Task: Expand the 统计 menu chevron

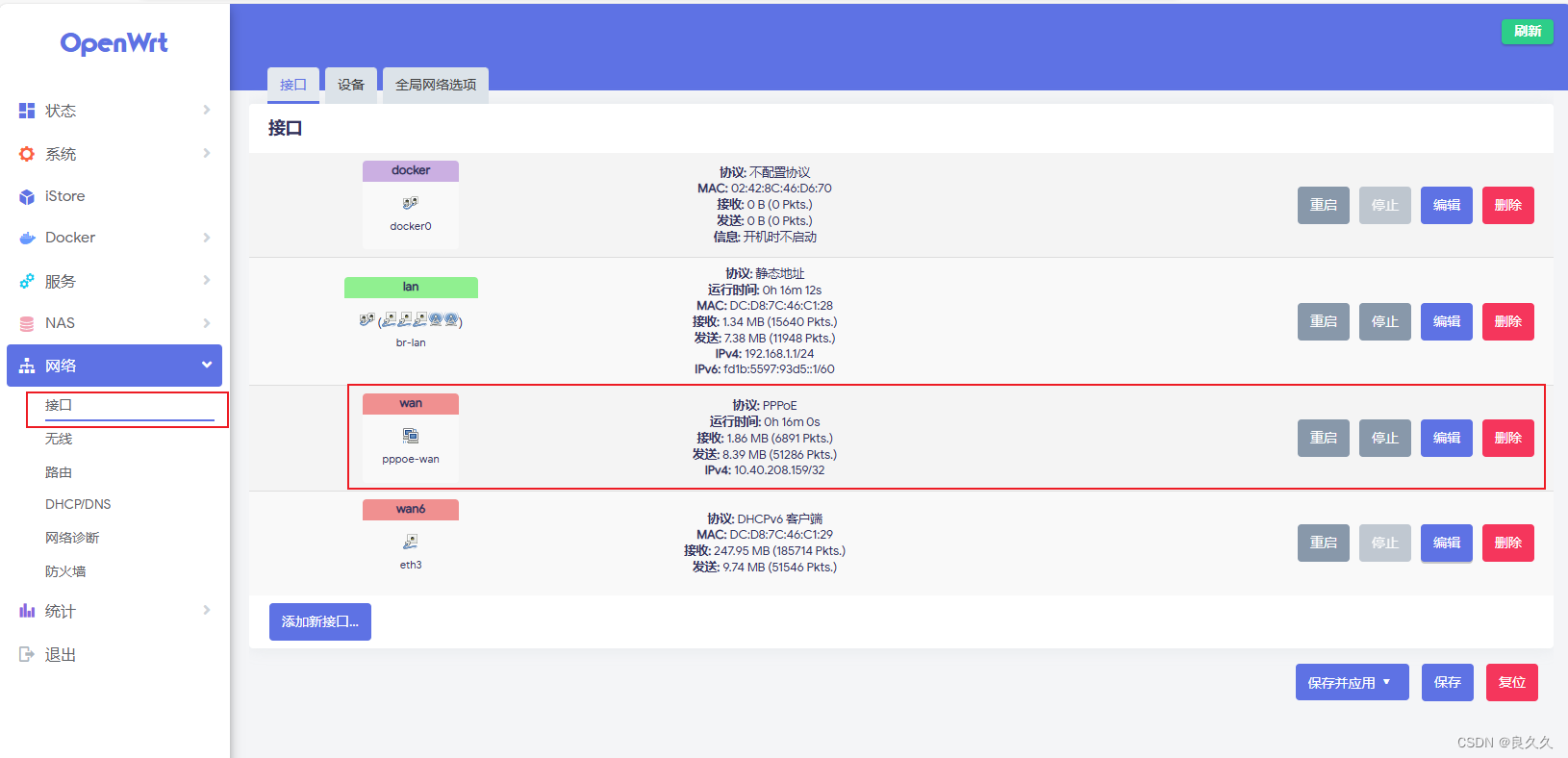Action: point(207,610)
